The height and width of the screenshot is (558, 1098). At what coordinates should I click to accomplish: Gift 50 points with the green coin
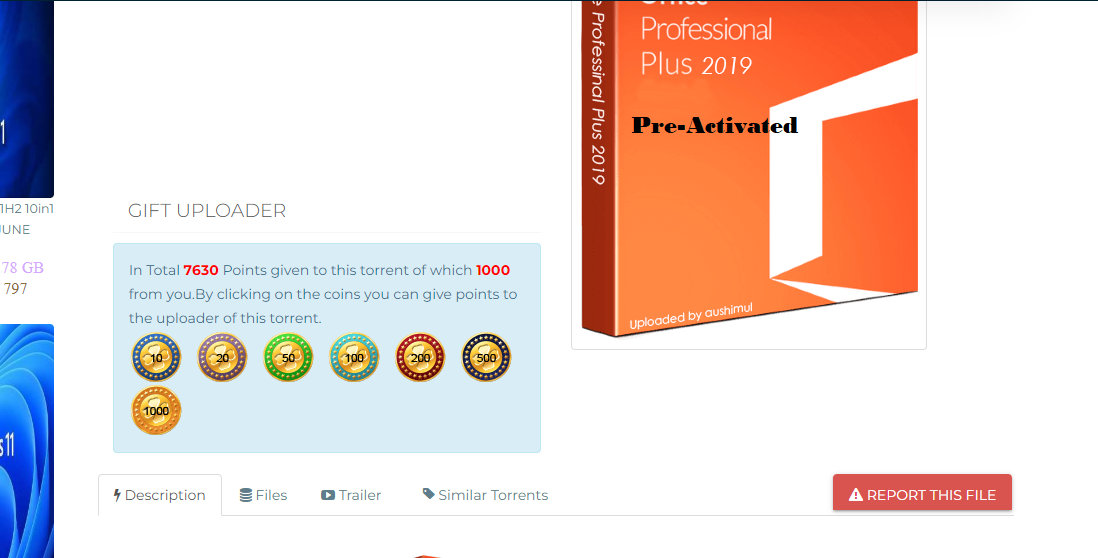(288, 357)
